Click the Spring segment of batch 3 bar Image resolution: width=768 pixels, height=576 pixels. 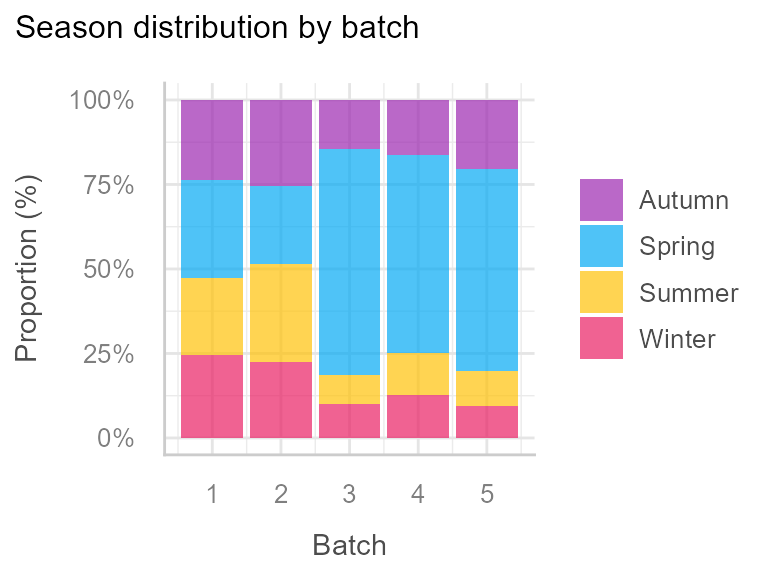[349, 262]
